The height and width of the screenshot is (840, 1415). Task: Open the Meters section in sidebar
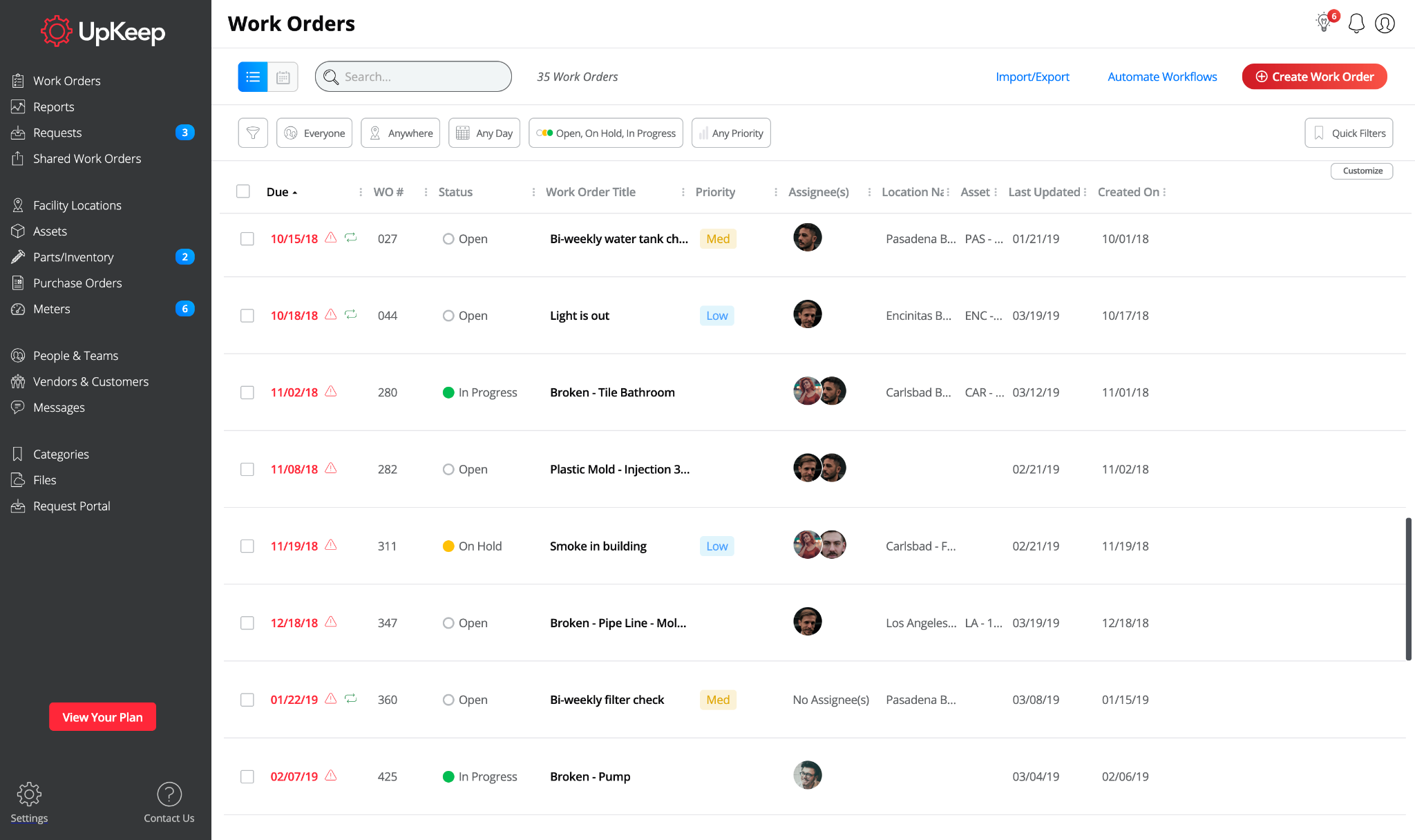tap(52, 309)
